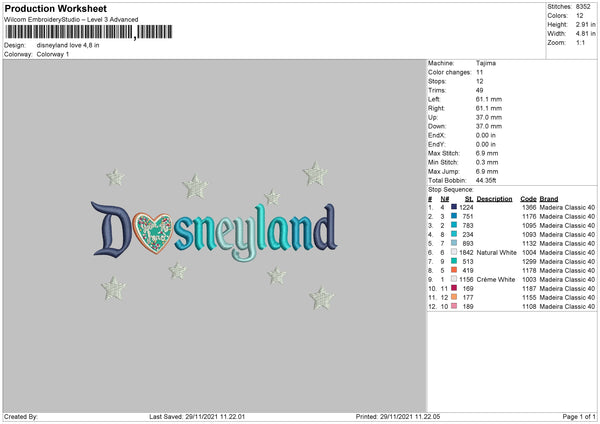This screenshot has height=424, width=600.
Task: Click the light blue swatch for code 1132
Action: (454, 243)
